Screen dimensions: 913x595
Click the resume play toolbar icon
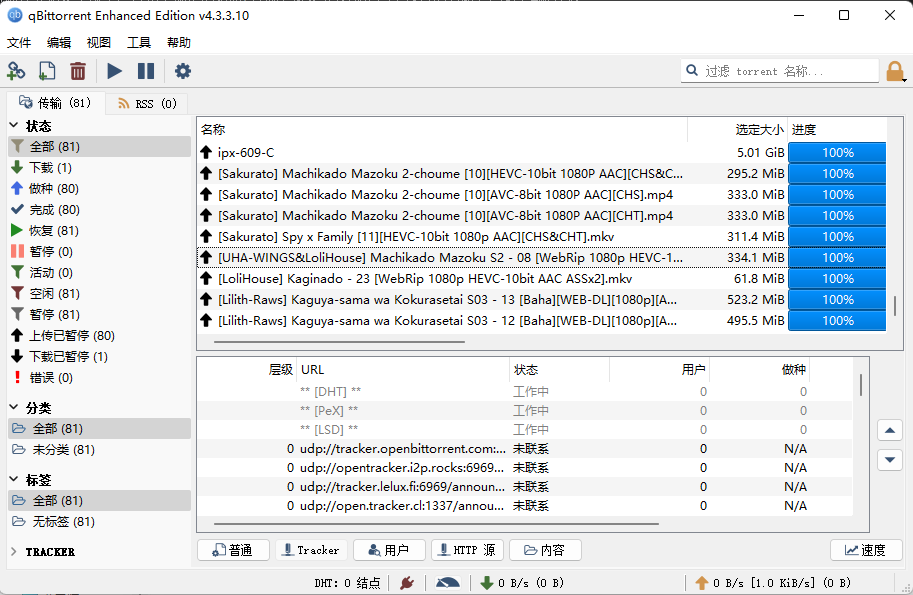[115, 71]
